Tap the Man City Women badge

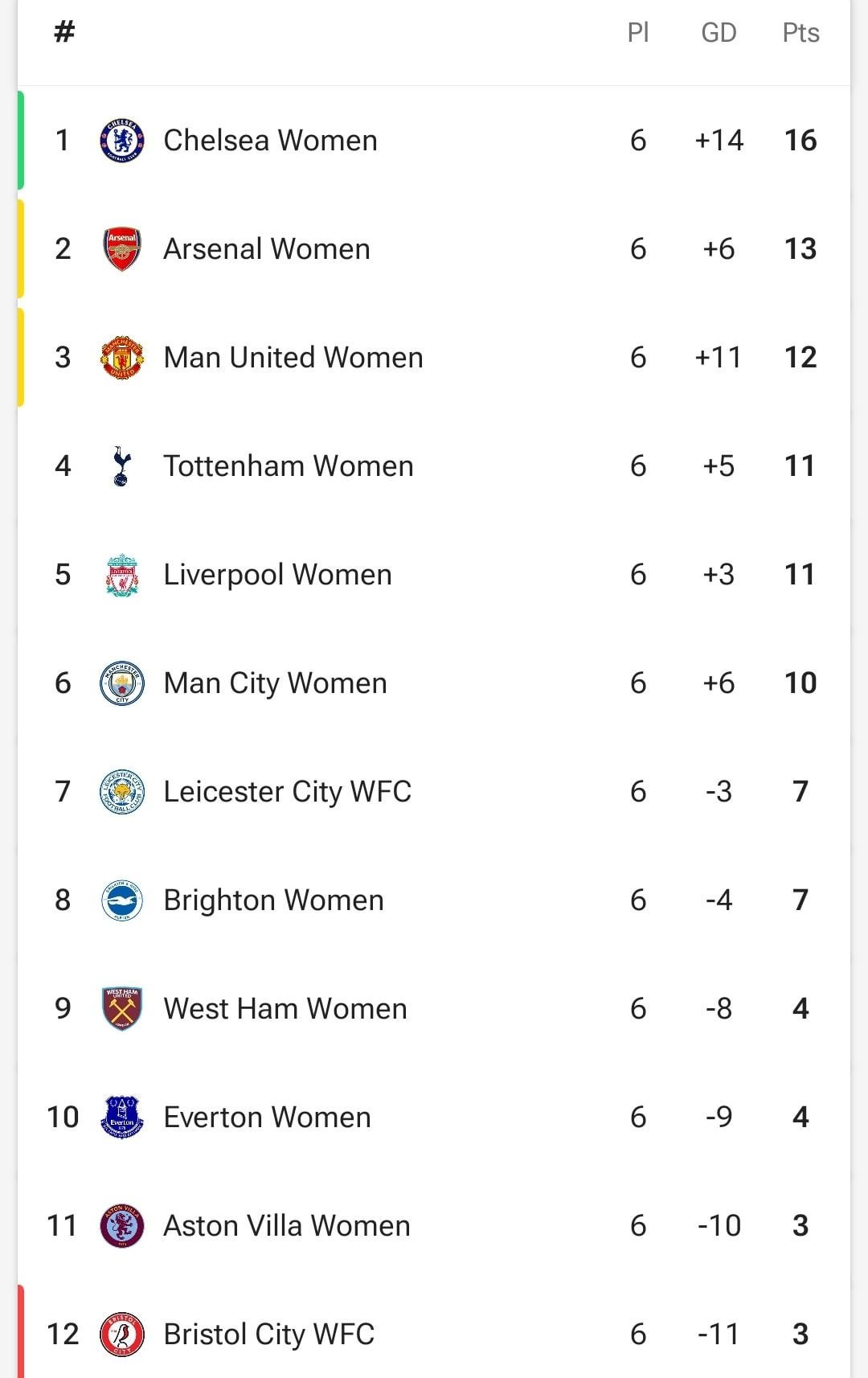(x=122, y=683)
